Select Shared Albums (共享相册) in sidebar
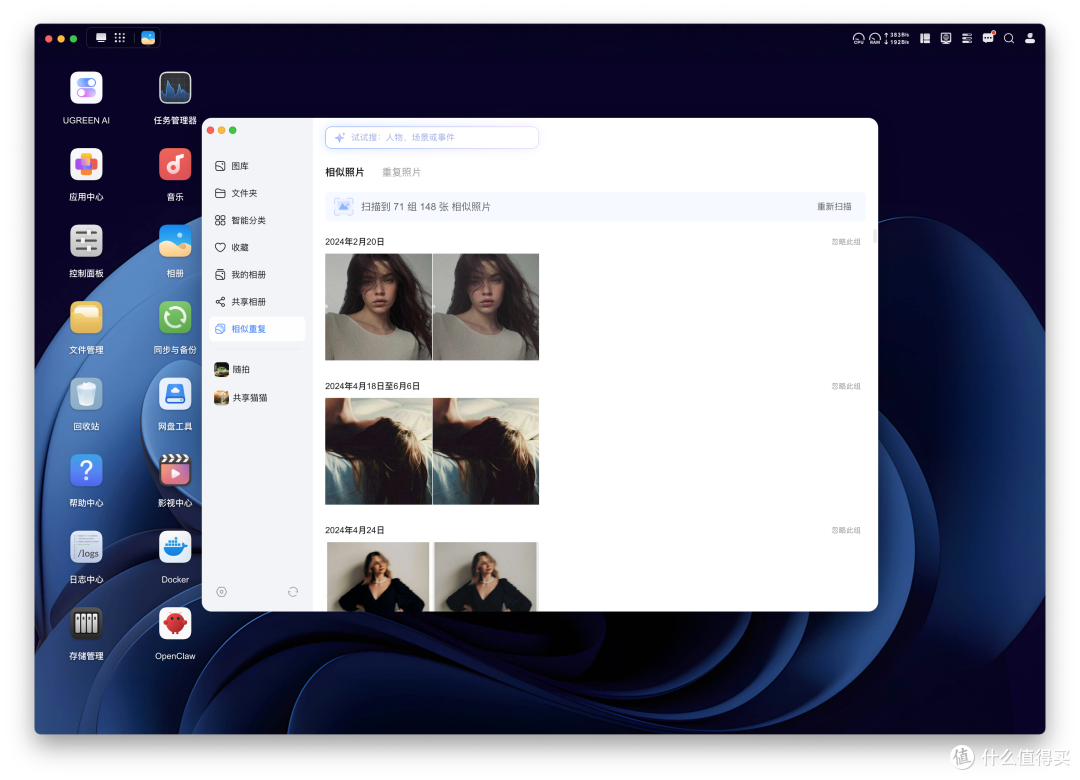The image size is (1080, 780). pos(257,302)
